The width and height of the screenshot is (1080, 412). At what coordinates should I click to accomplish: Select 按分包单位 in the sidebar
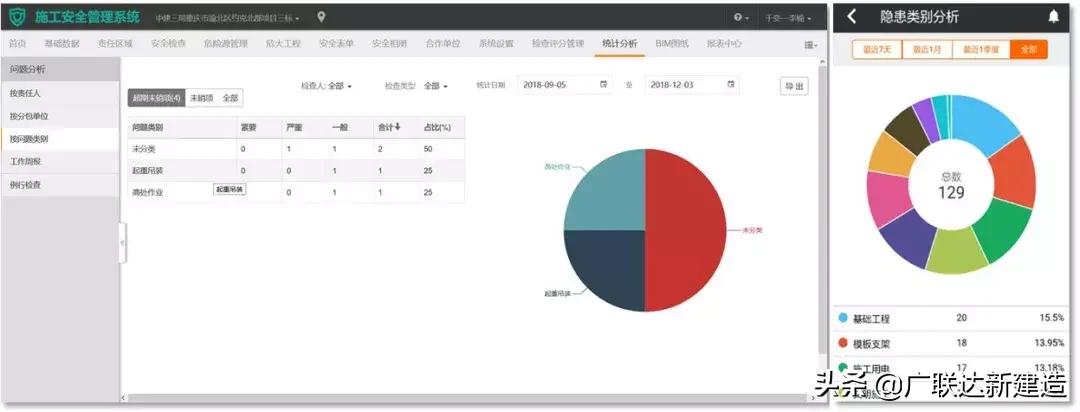[60, 116]
